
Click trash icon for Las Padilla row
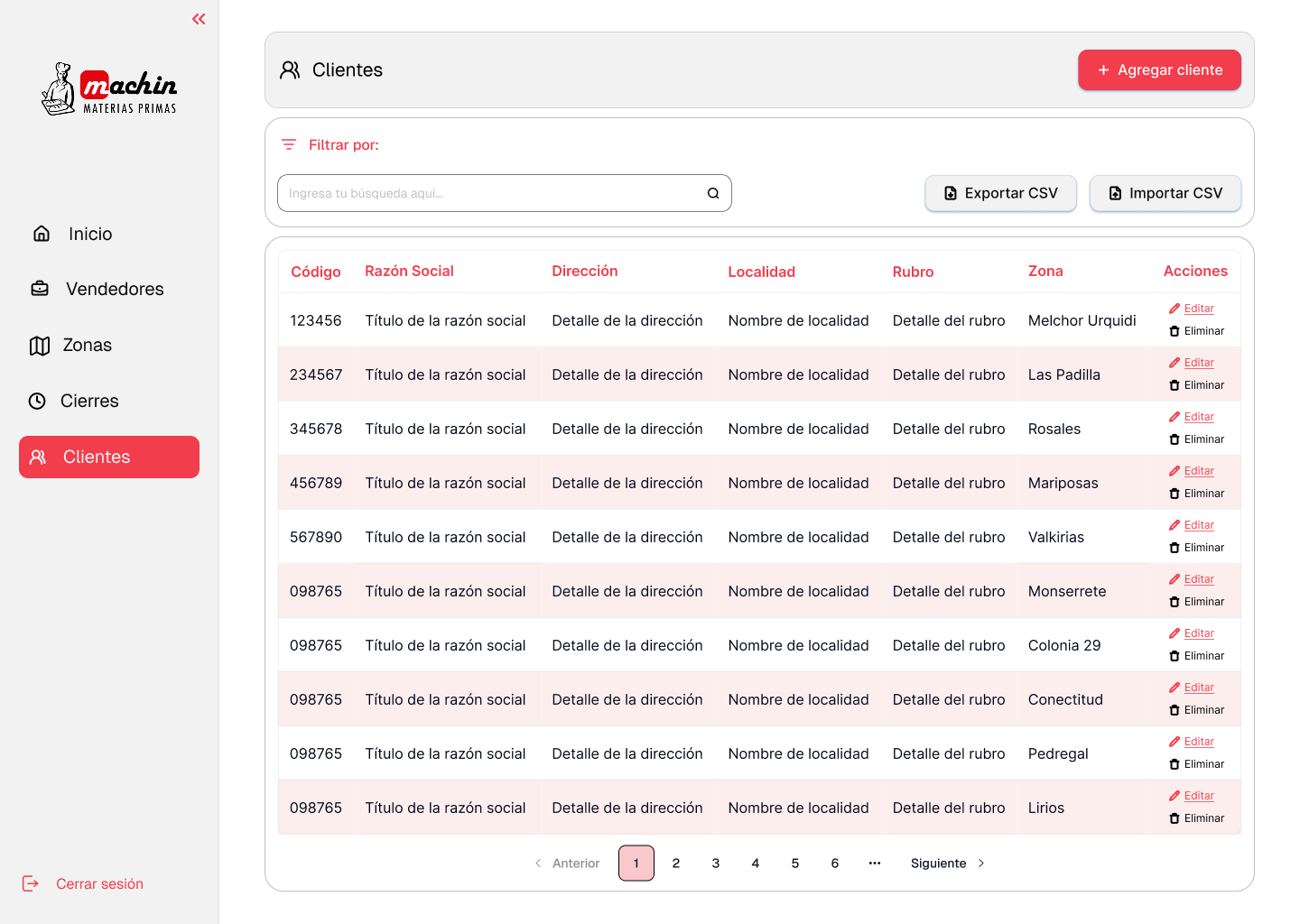pyautogui.click(x=1175, y=385)
